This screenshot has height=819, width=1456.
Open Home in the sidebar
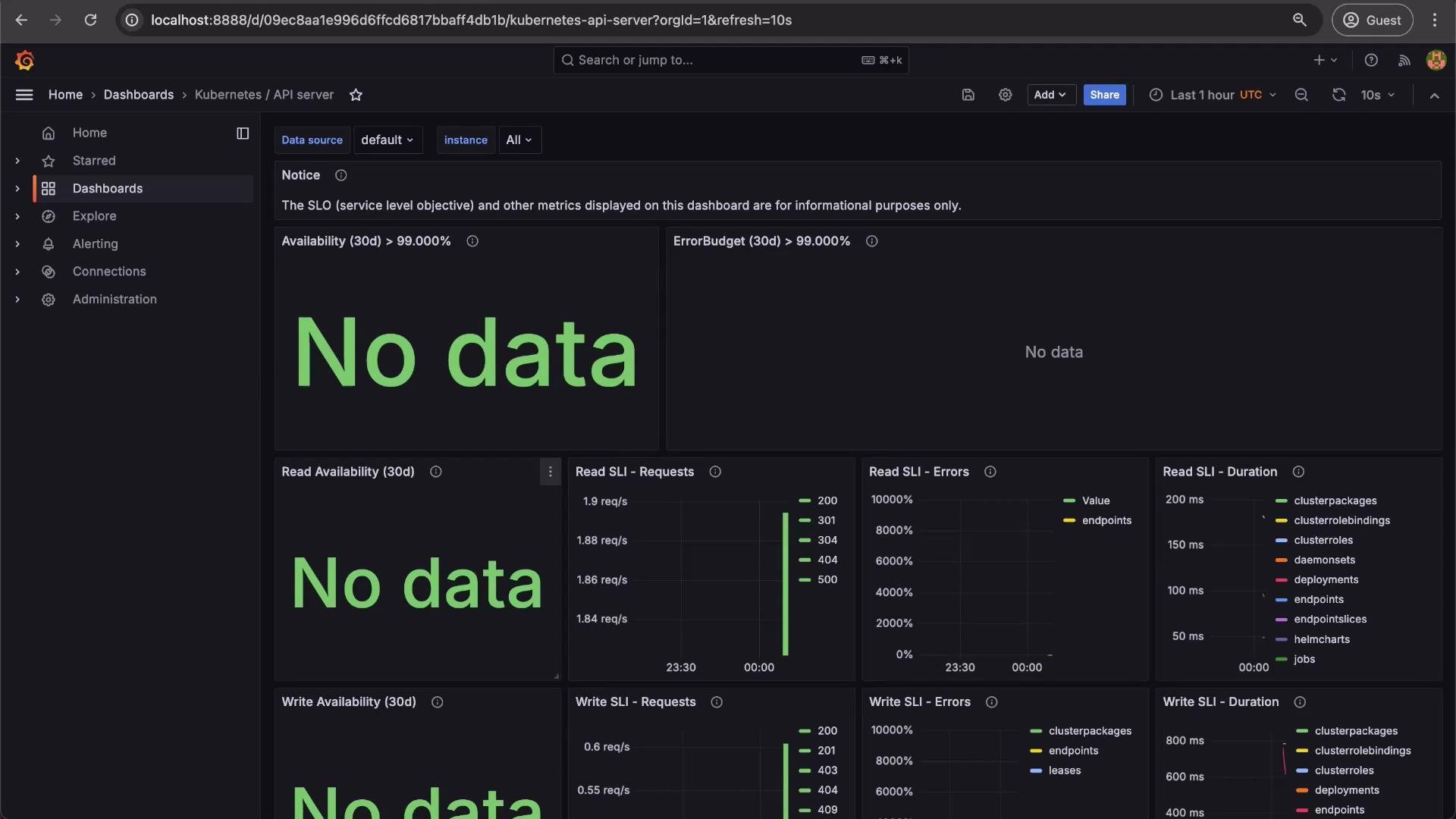89,133
